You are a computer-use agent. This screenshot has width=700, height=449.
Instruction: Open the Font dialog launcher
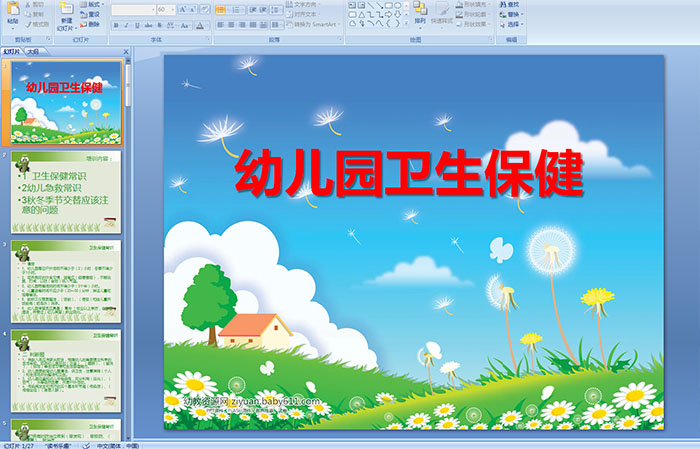pyautogui.click(x=208, y=39)
